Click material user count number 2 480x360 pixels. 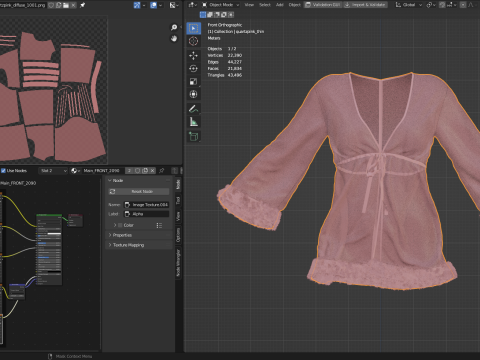pos(129,171)
